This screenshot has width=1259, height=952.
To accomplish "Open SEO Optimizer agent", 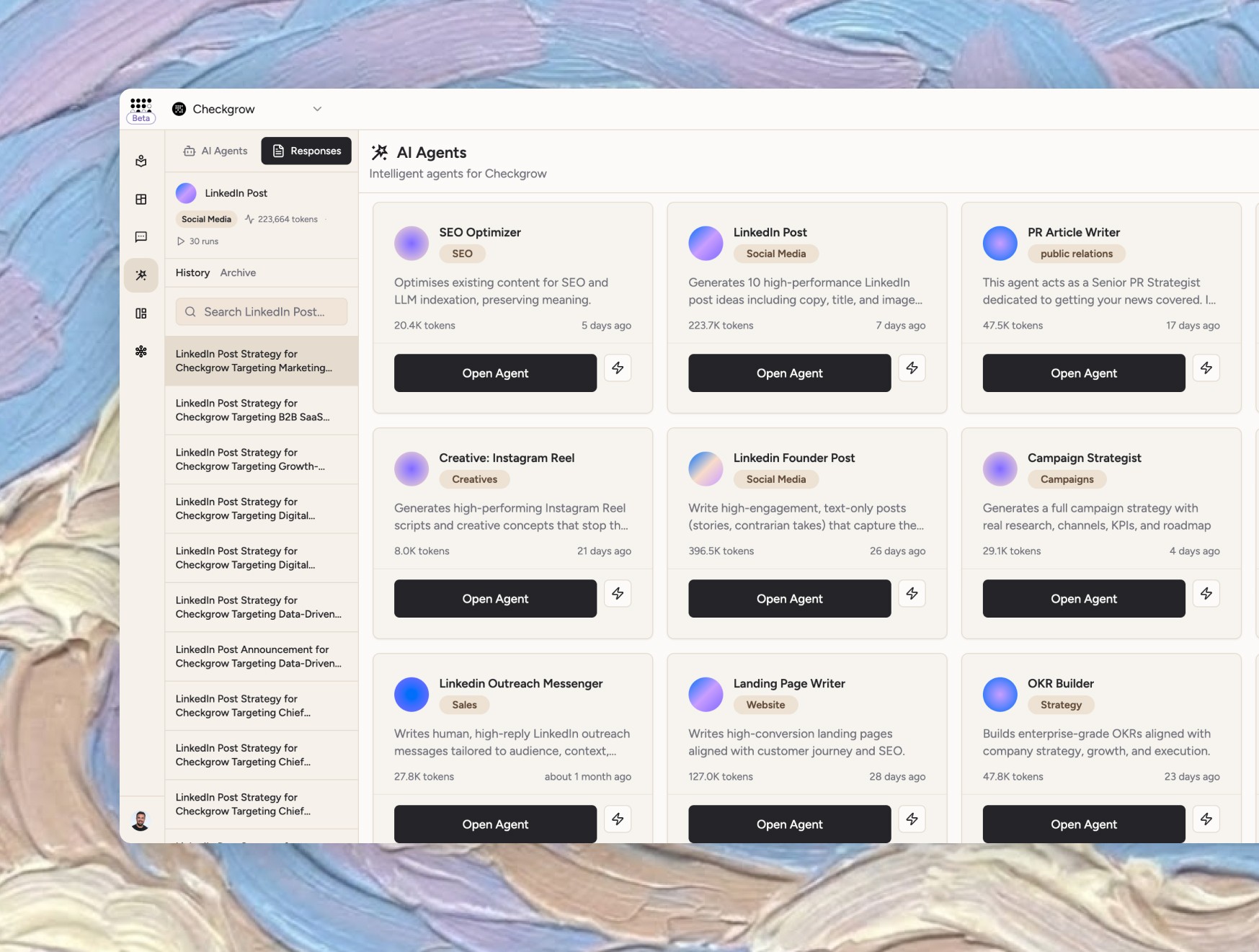I will (x=495, y=373).
